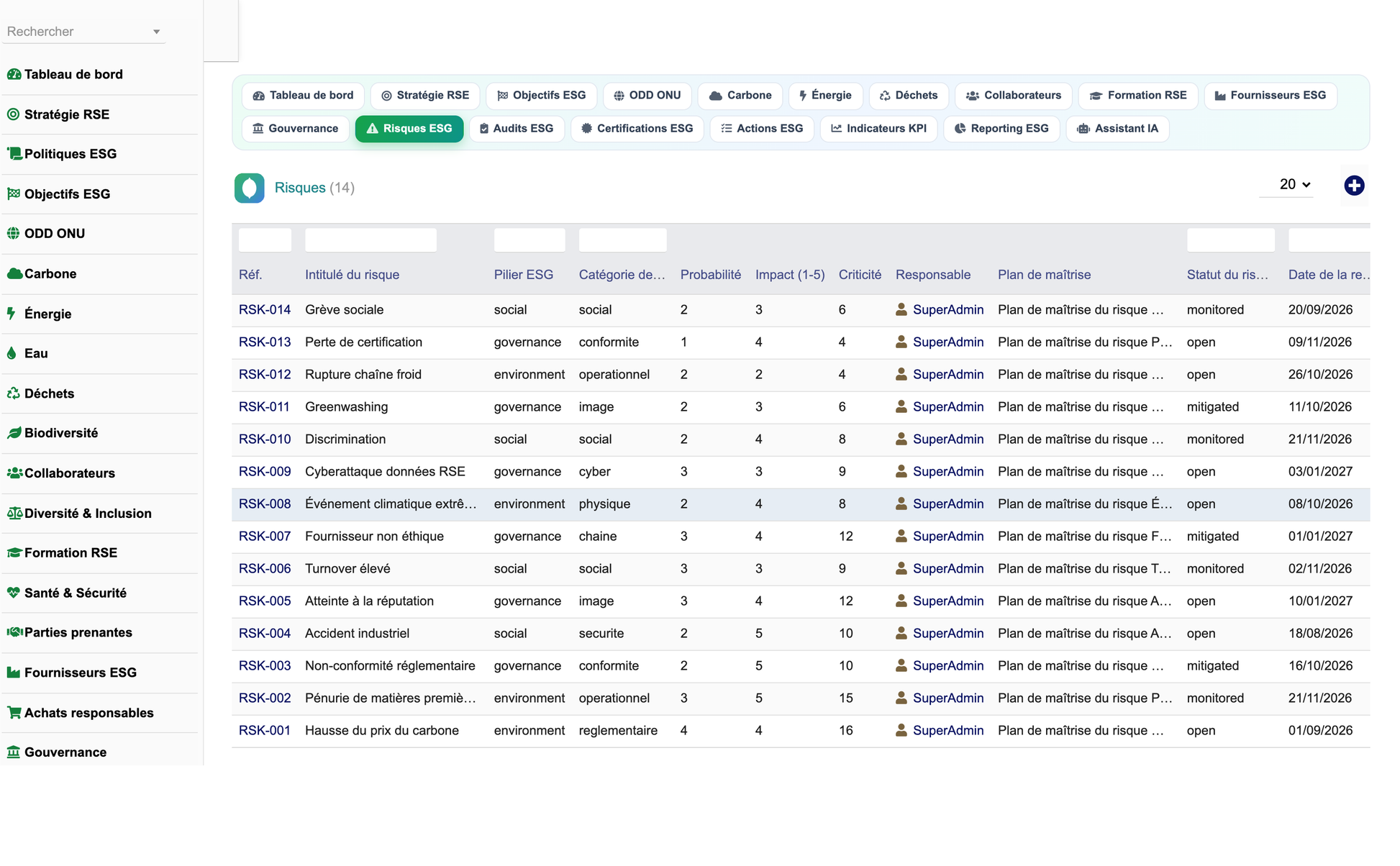Image resolution: width=1400 pixels, height=866 pixels.
Task: Click the SuperAdmin user icon for RSK-014
Action: coord(901,309)
